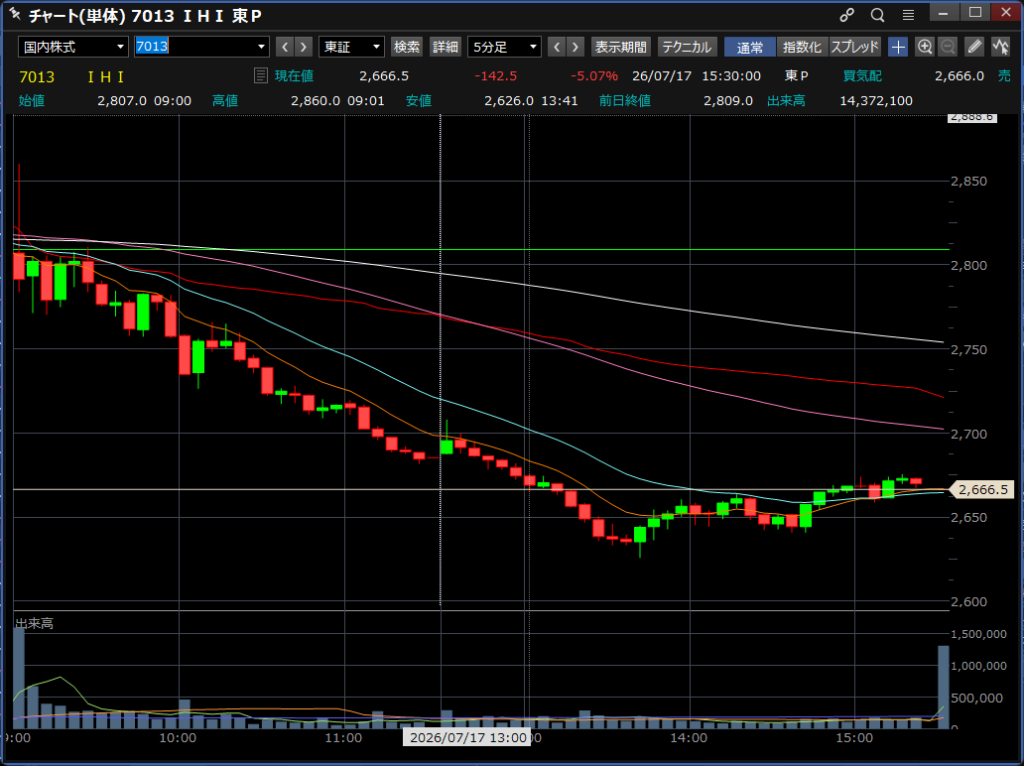Click the 安値 value 2,626.0
The height and width of the screenshot is (766, 1024).
point(509,101)
